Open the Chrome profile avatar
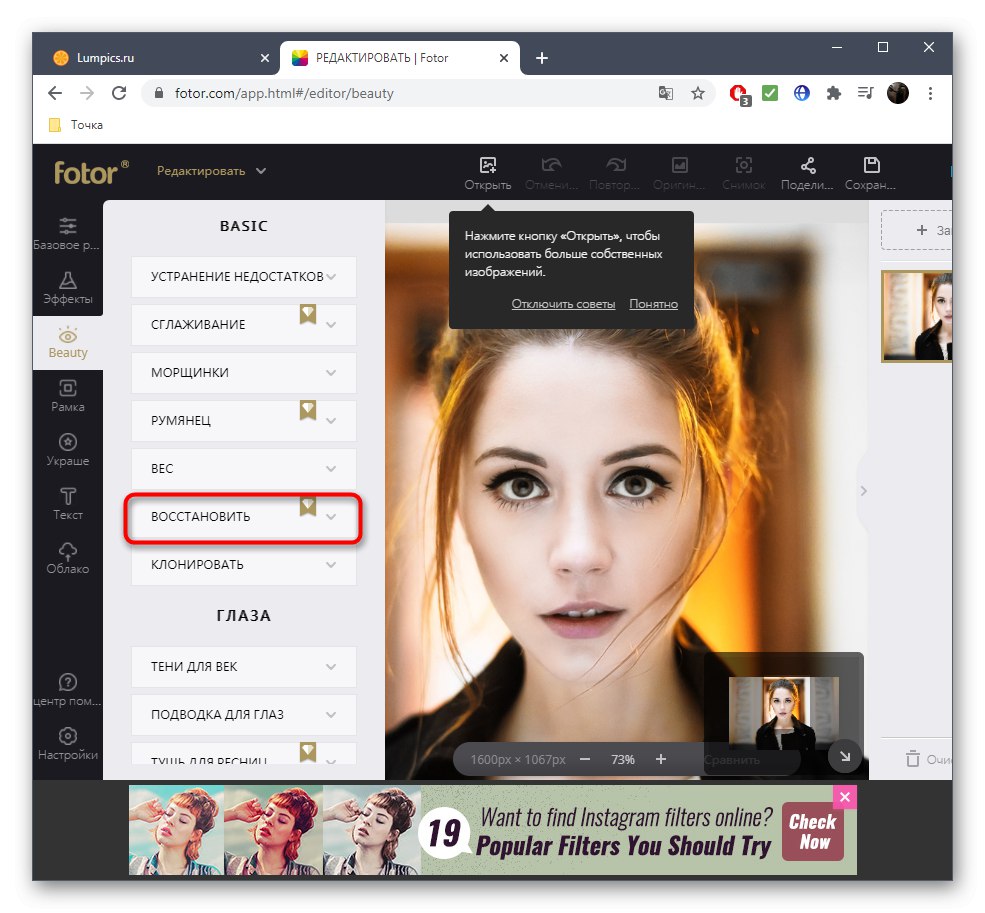 898,94
